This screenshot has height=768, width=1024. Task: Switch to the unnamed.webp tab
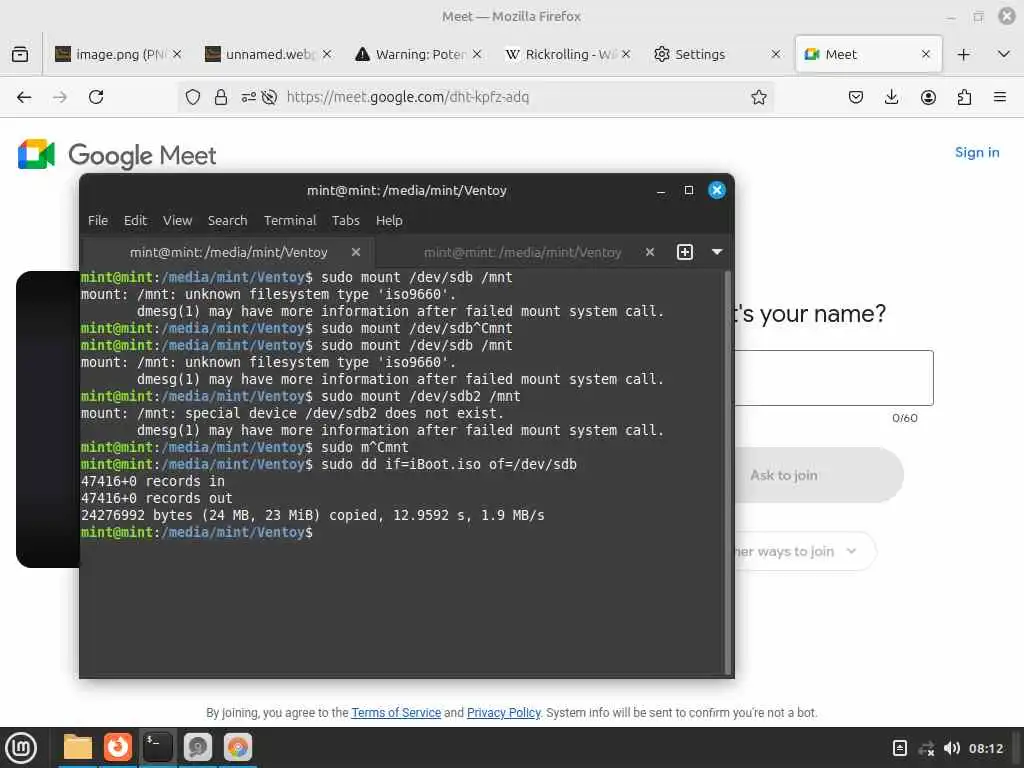coord(268,54)
